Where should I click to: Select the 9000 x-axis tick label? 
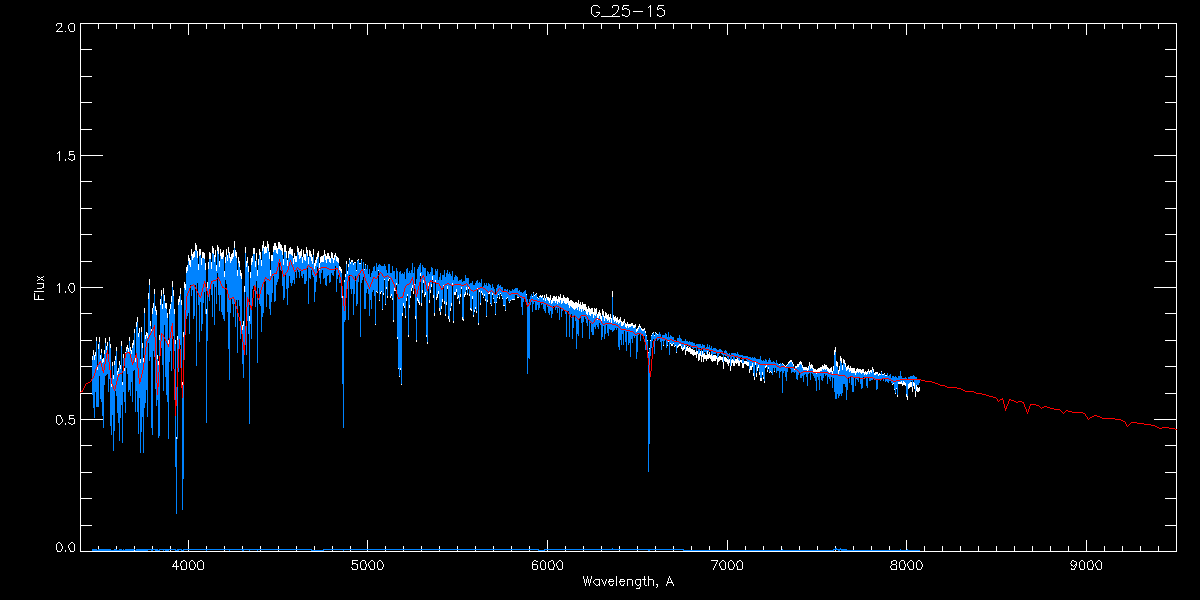1086,565
